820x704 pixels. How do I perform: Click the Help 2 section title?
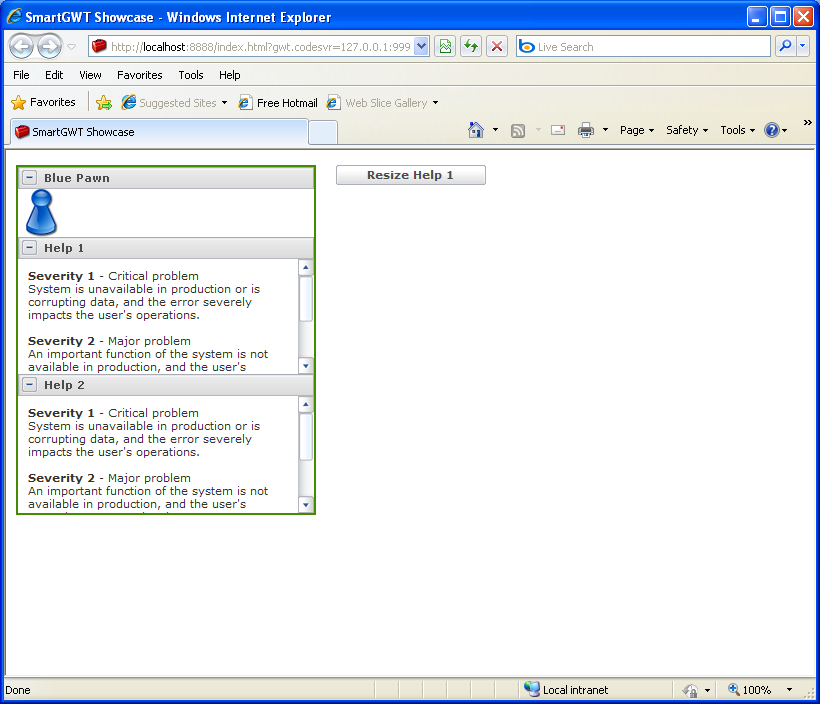click(64, 385)
